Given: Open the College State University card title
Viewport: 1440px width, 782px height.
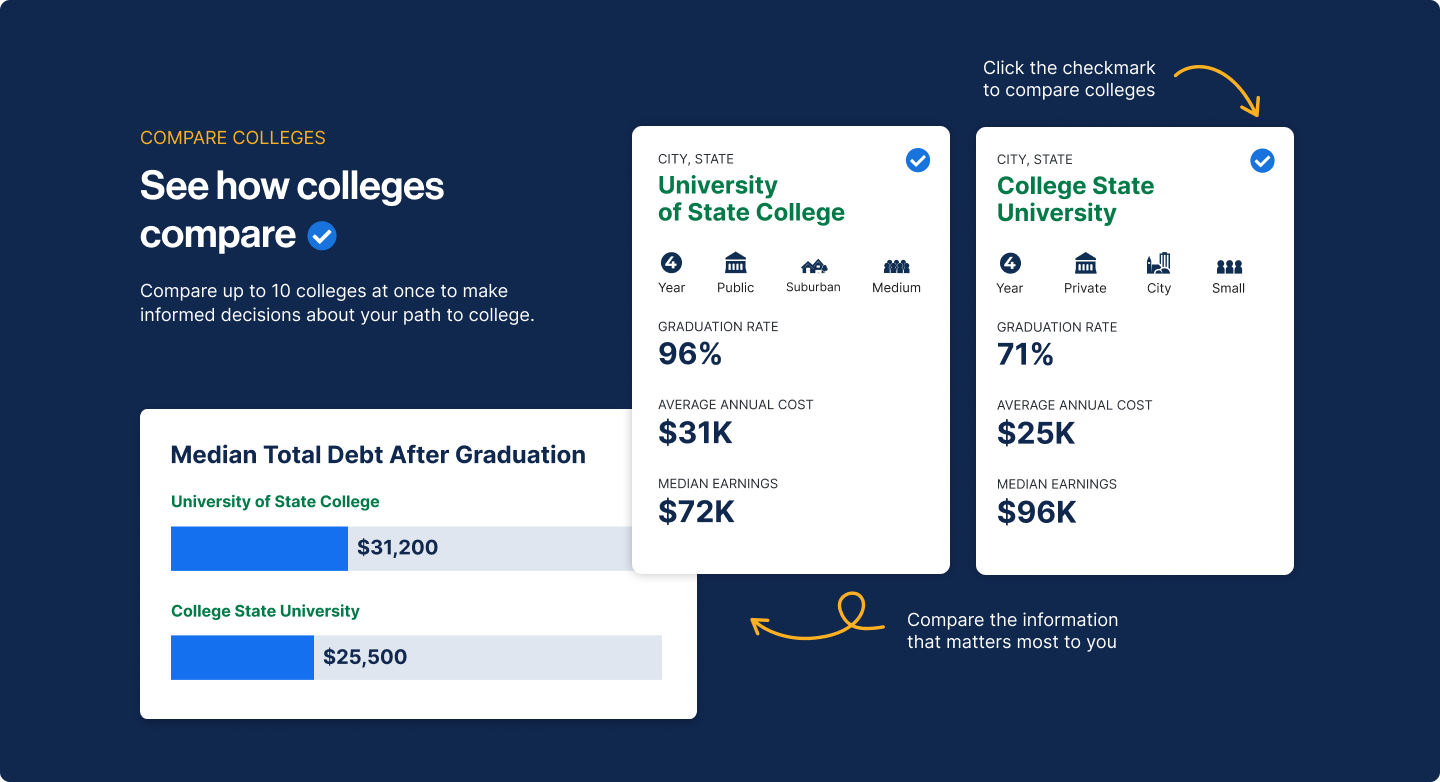Looking at the screenshot, I should pyautogui.click(x=1075, y=199).
